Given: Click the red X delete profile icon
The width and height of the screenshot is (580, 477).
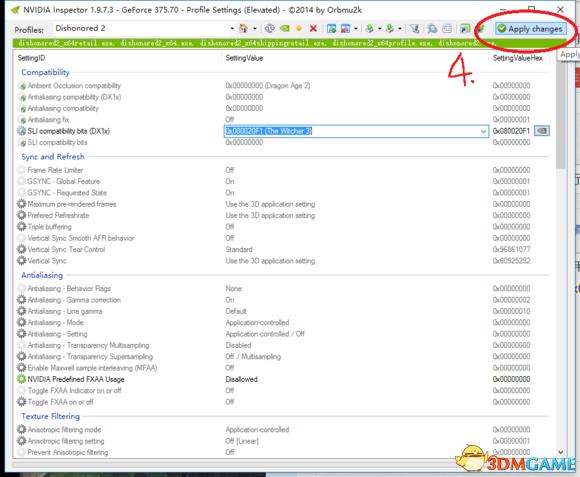Looking at the screenshot, I should [313, 28].
